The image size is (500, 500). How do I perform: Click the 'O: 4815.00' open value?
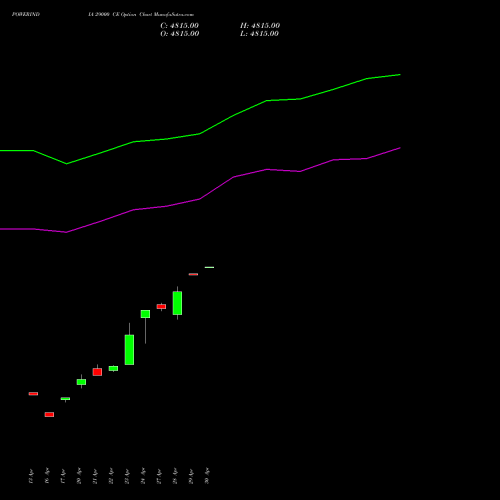tap(180, 34)
